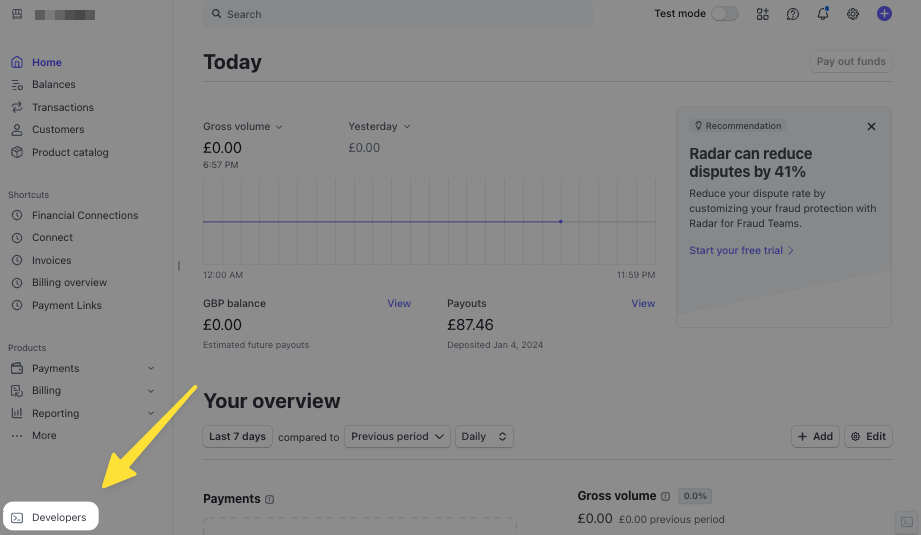Open the Previous period dropdown
The height and width of the screenshot is (535, 921).
[397, 437]
